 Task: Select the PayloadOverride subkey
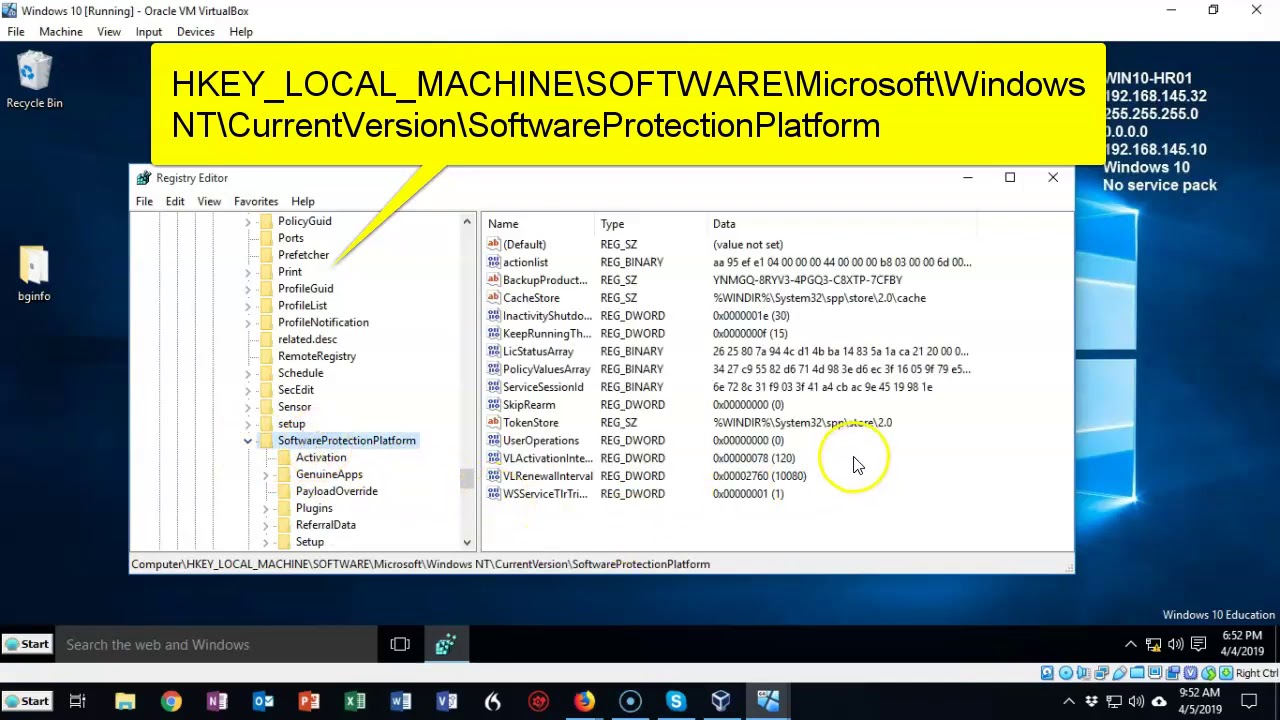[337, 491]
